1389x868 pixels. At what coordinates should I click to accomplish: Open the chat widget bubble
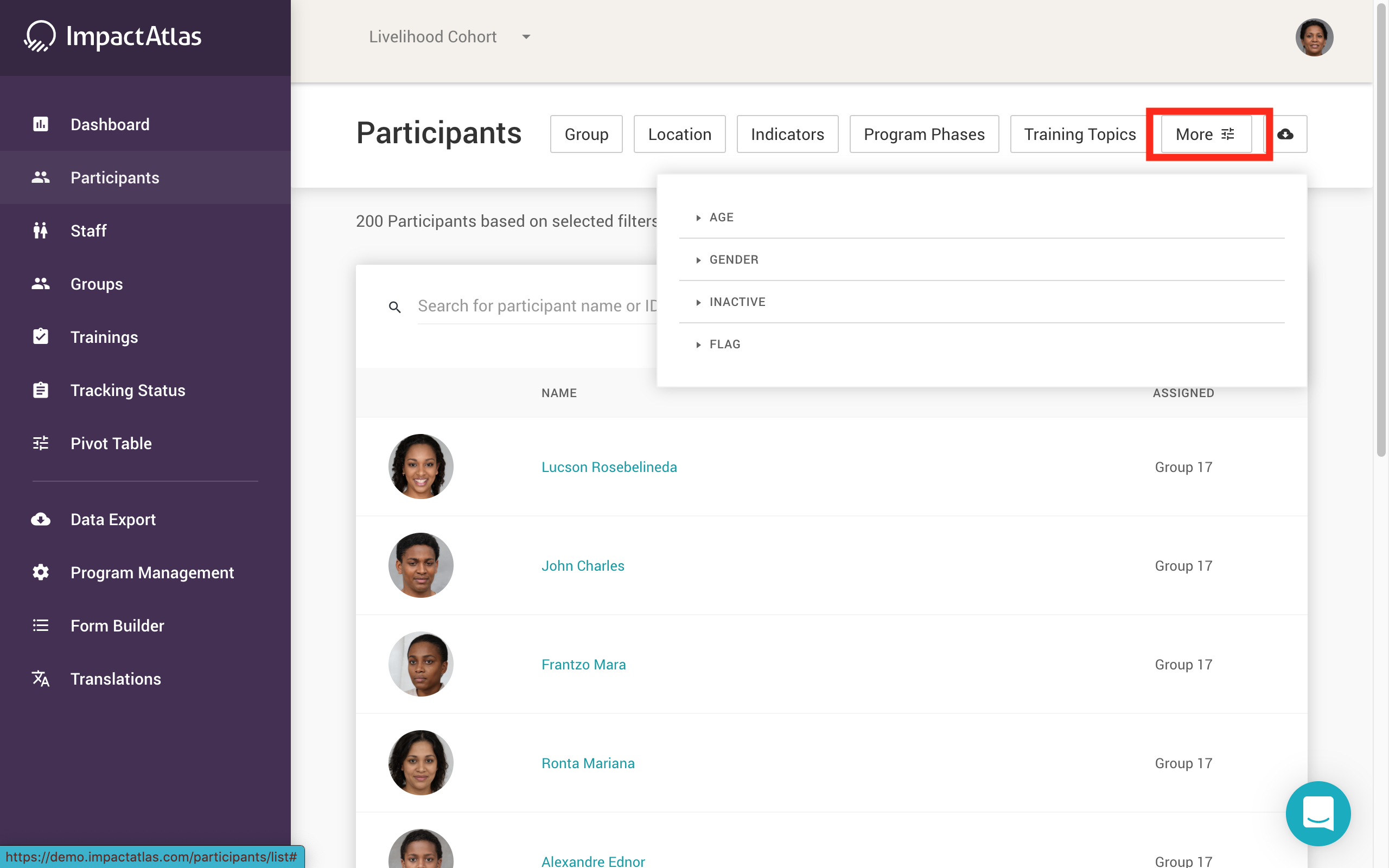[x=1318, y=813]
